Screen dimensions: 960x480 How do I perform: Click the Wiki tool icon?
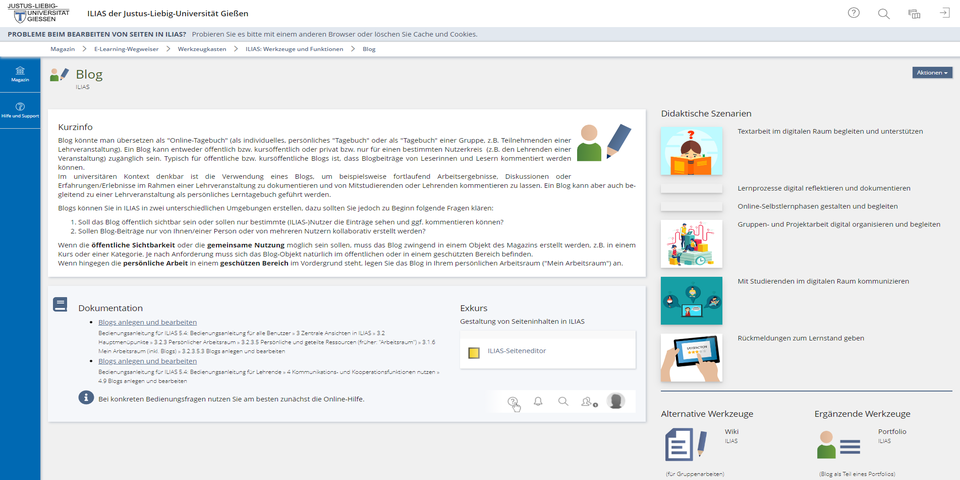(x=686, y=444)
